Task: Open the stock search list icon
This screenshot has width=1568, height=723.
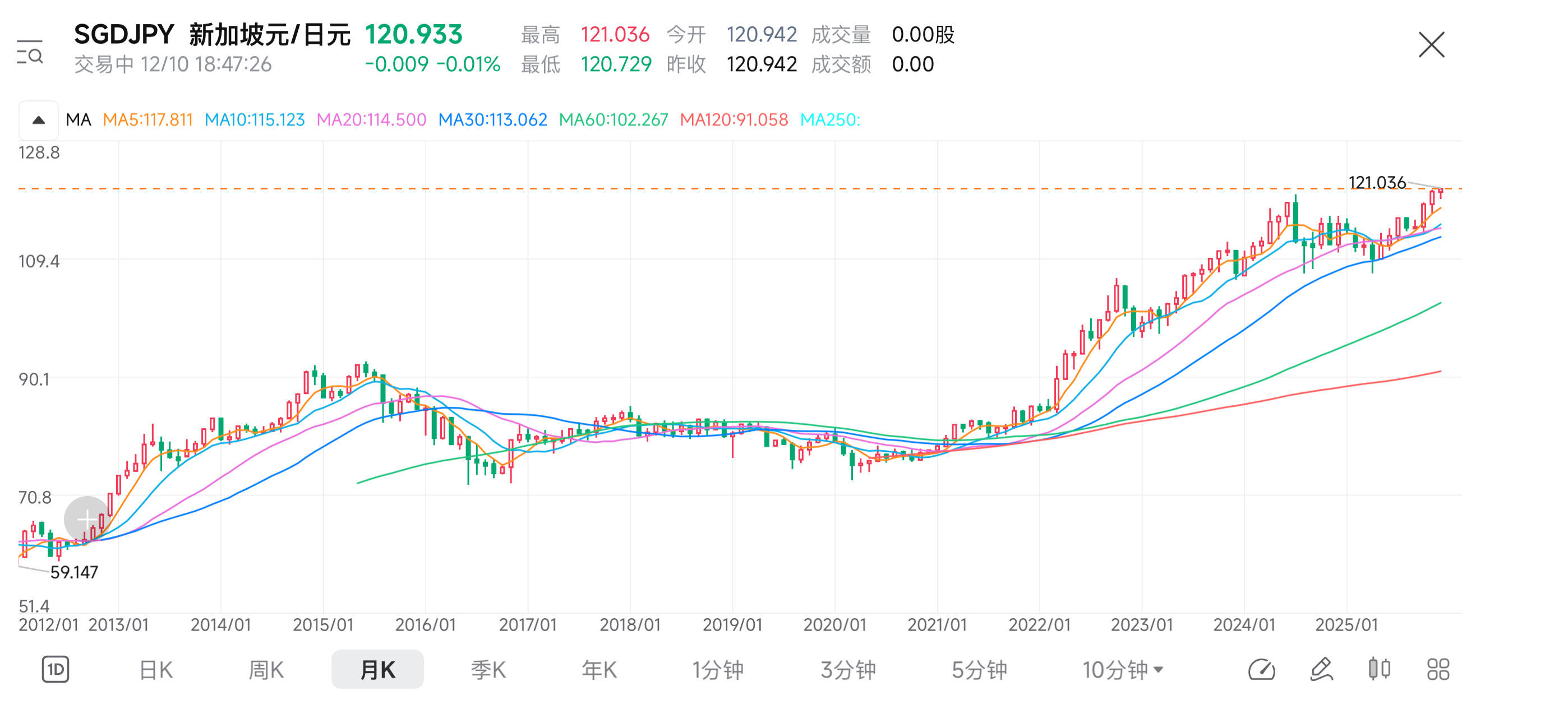Action: 29,52
